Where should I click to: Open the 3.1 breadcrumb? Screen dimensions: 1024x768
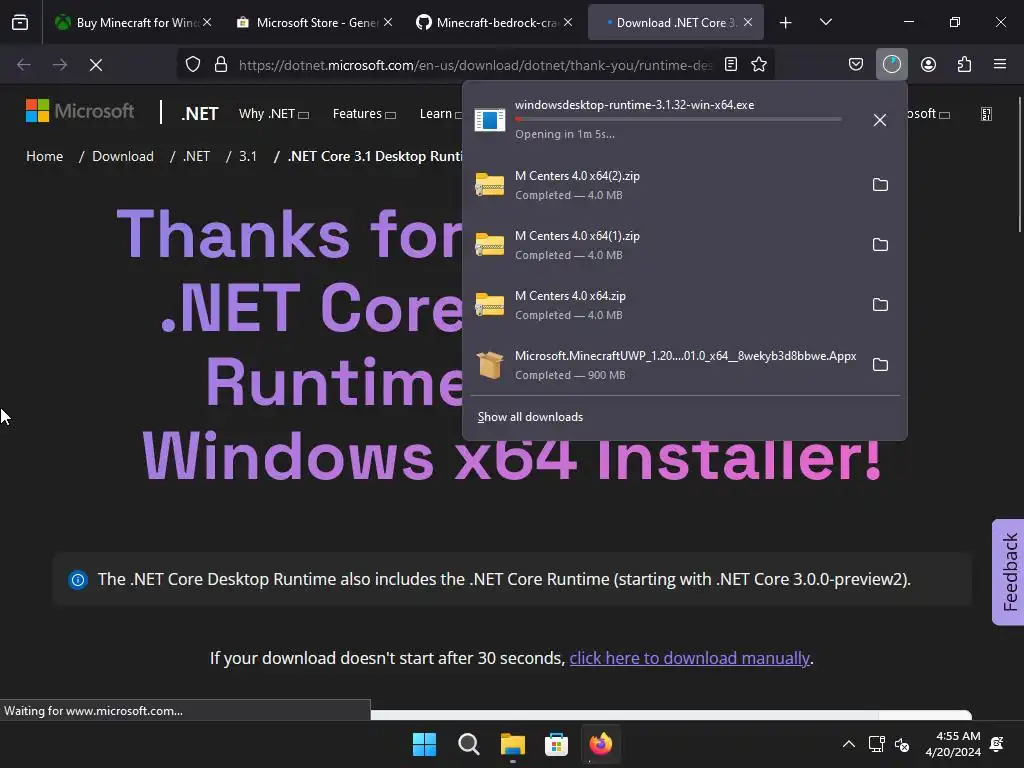tap(248, 156)
